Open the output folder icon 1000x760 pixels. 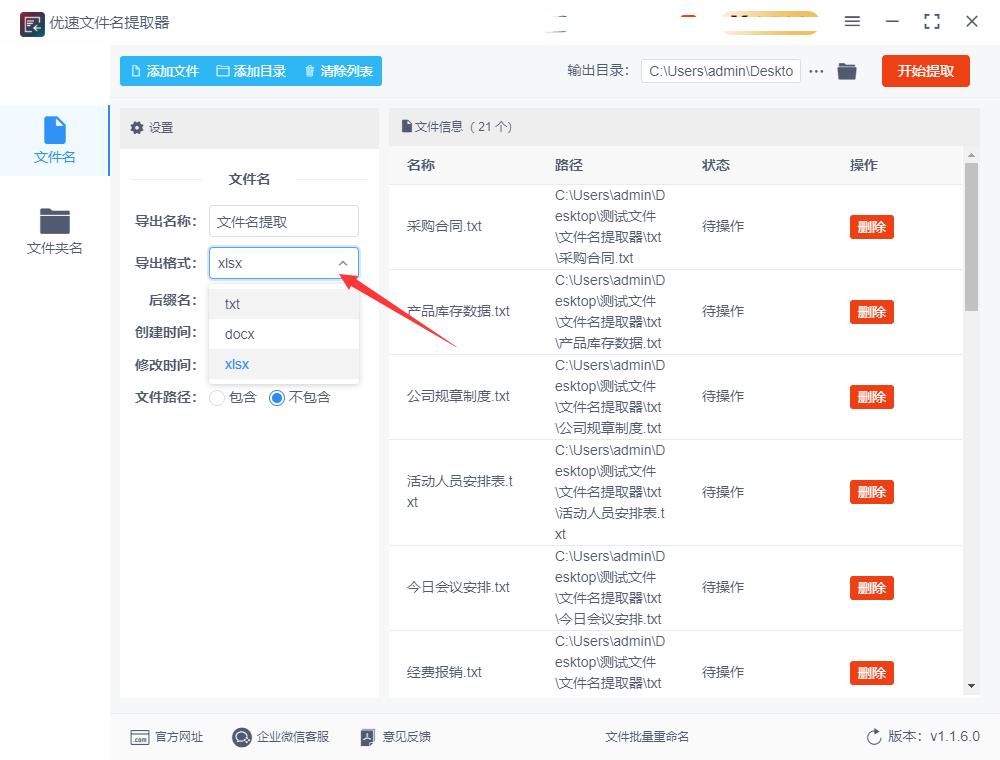click(847, 71)
